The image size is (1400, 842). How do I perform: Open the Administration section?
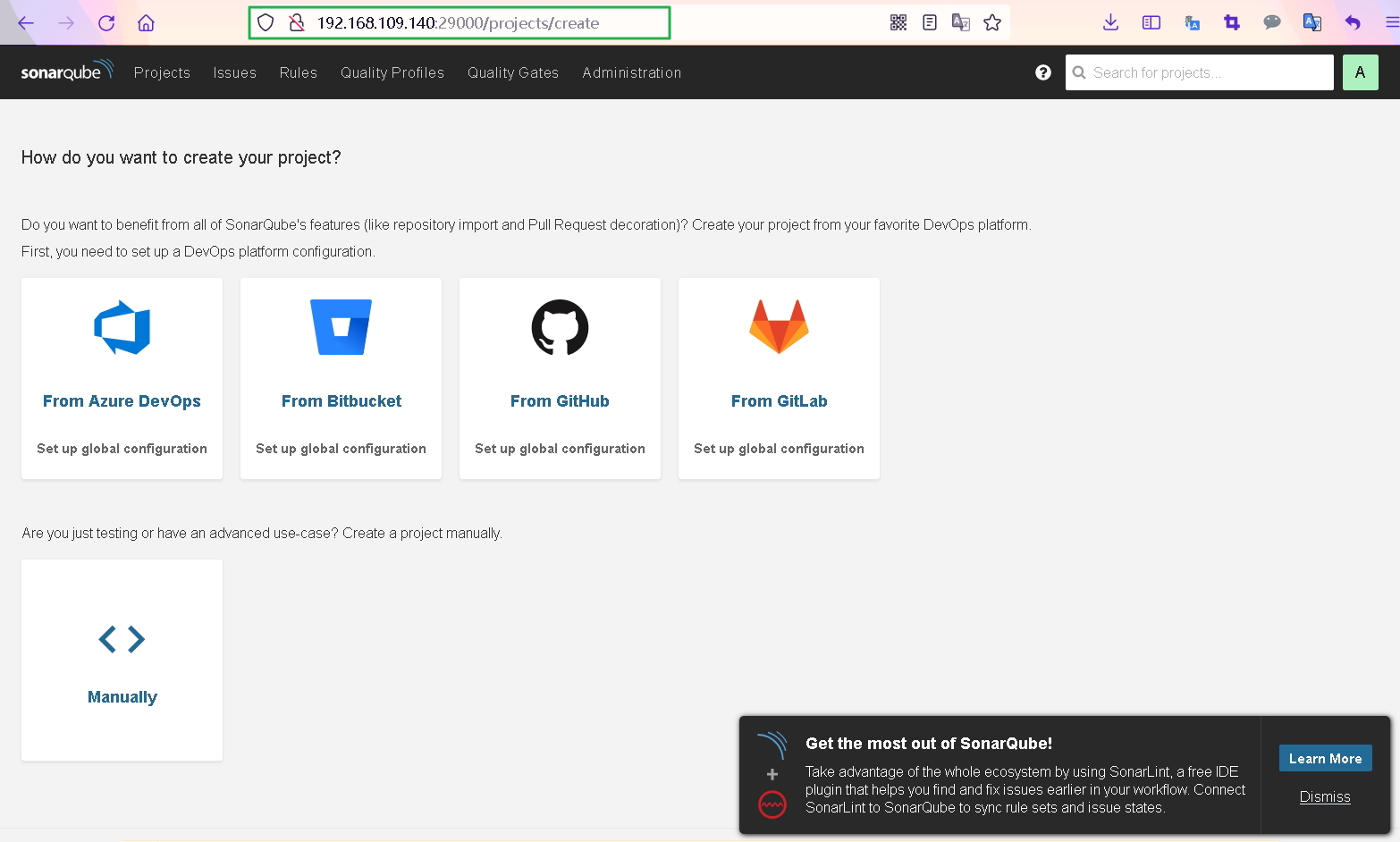pyautogui.click(x=631, y=72)
